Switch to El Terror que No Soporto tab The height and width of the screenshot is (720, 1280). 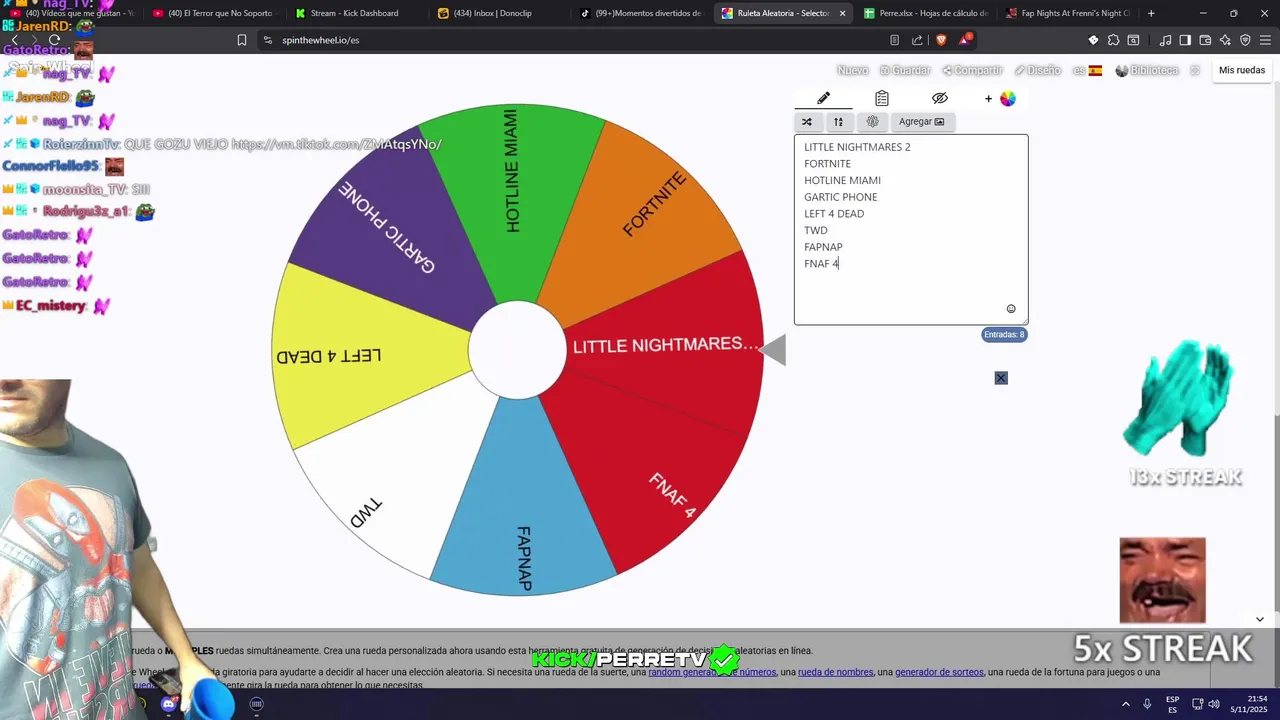click(212, 13)
